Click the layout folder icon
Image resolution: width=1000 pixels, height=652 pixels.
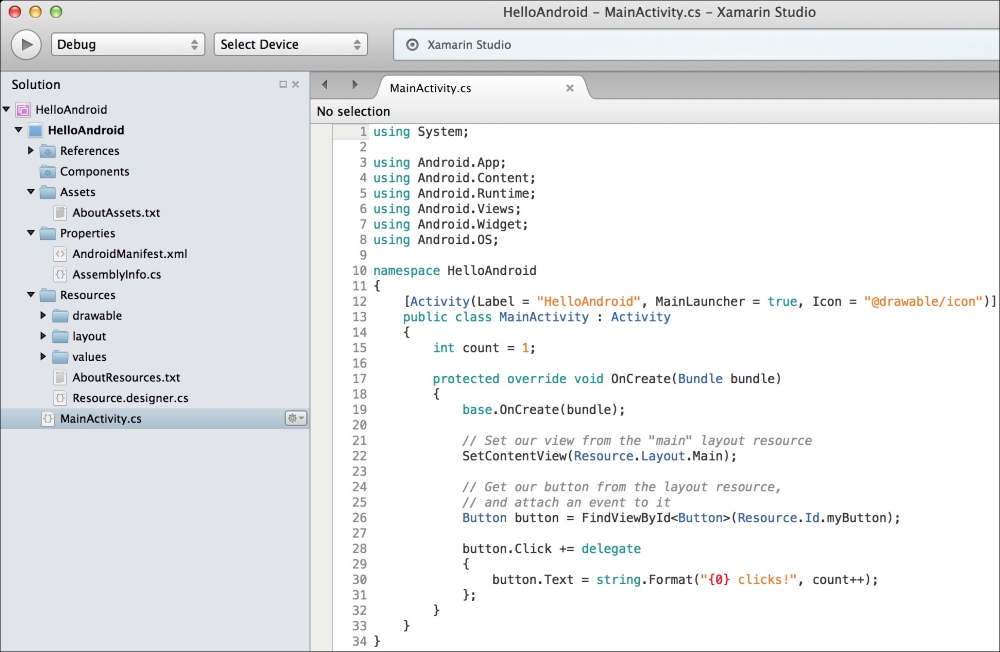tap(60, 336)
